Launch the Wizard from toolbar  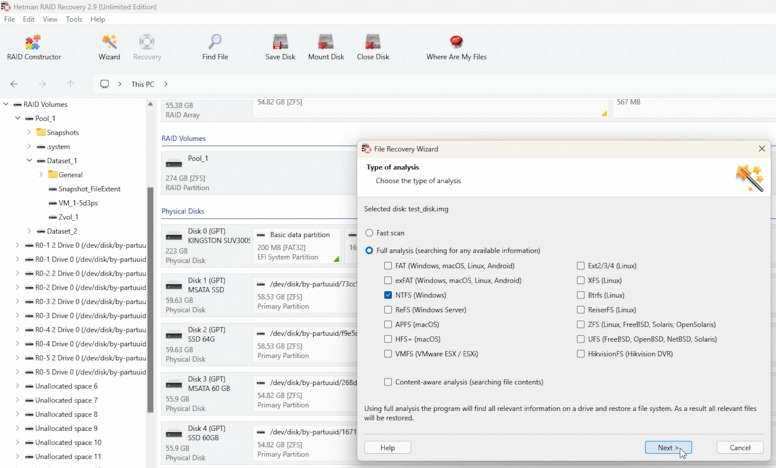[x=109, y=47]
